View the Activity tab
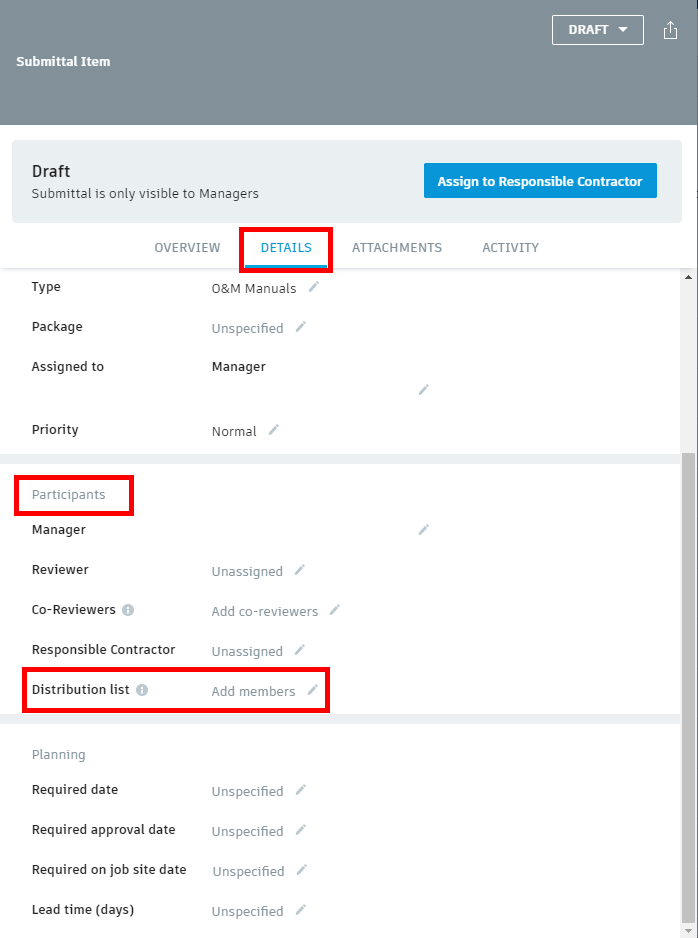This screenshot has height=938, width=698. coord(510,247)
